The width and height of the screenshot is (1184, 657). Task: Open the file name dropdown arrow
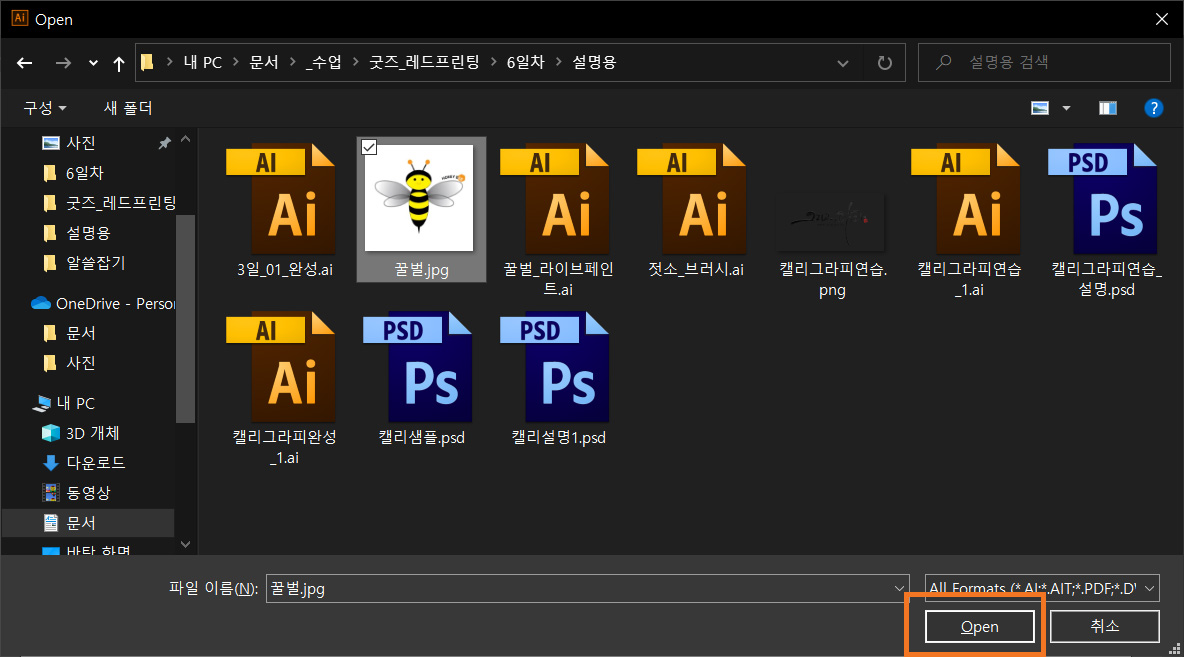899,588
